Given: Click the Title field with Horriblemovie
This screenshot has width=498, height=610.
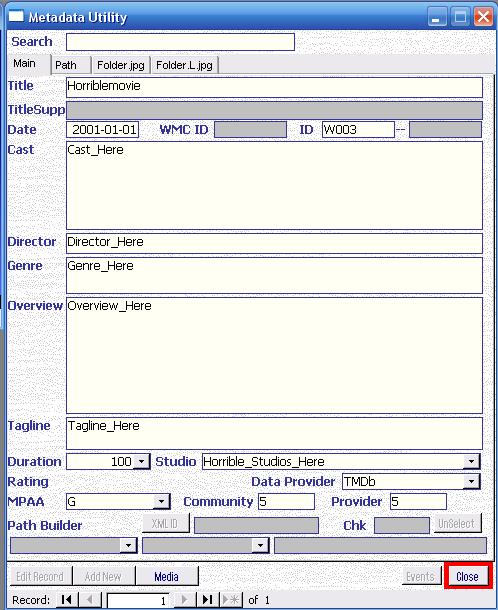Looking at the screenshot, I should (x=274, y=87).
